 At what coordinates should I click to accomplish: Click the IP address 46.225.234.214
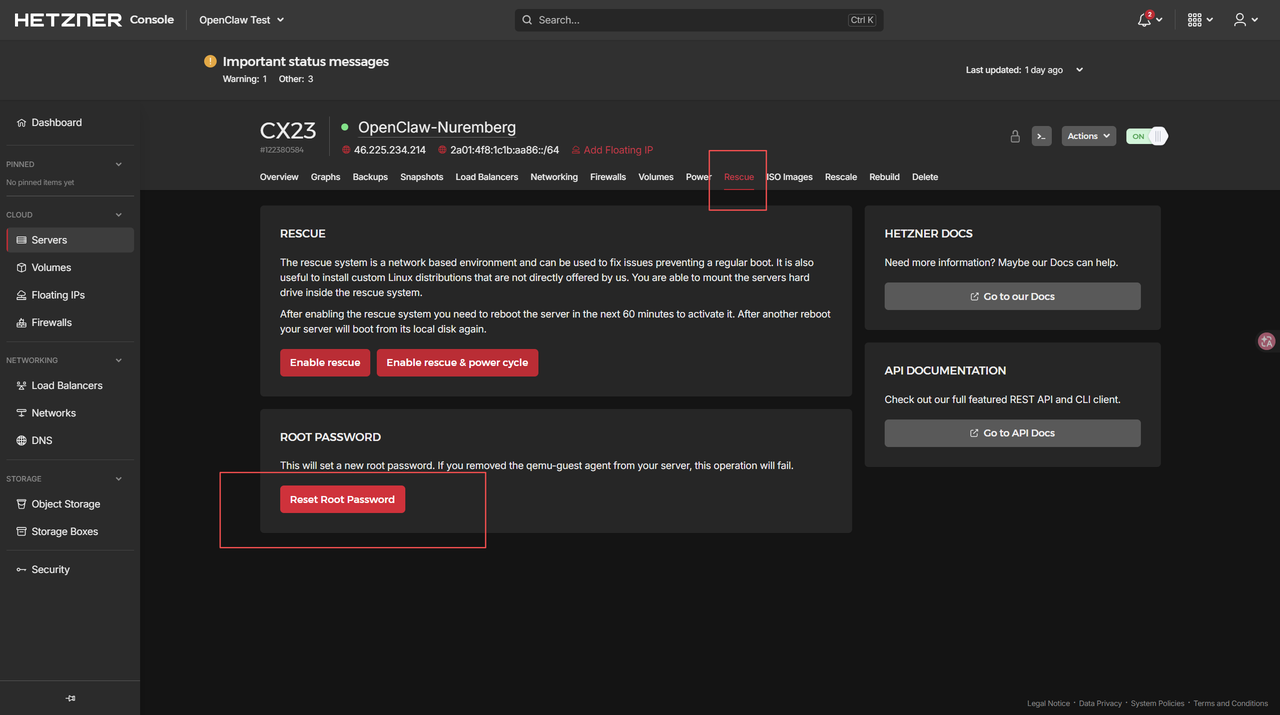[390, 150]
